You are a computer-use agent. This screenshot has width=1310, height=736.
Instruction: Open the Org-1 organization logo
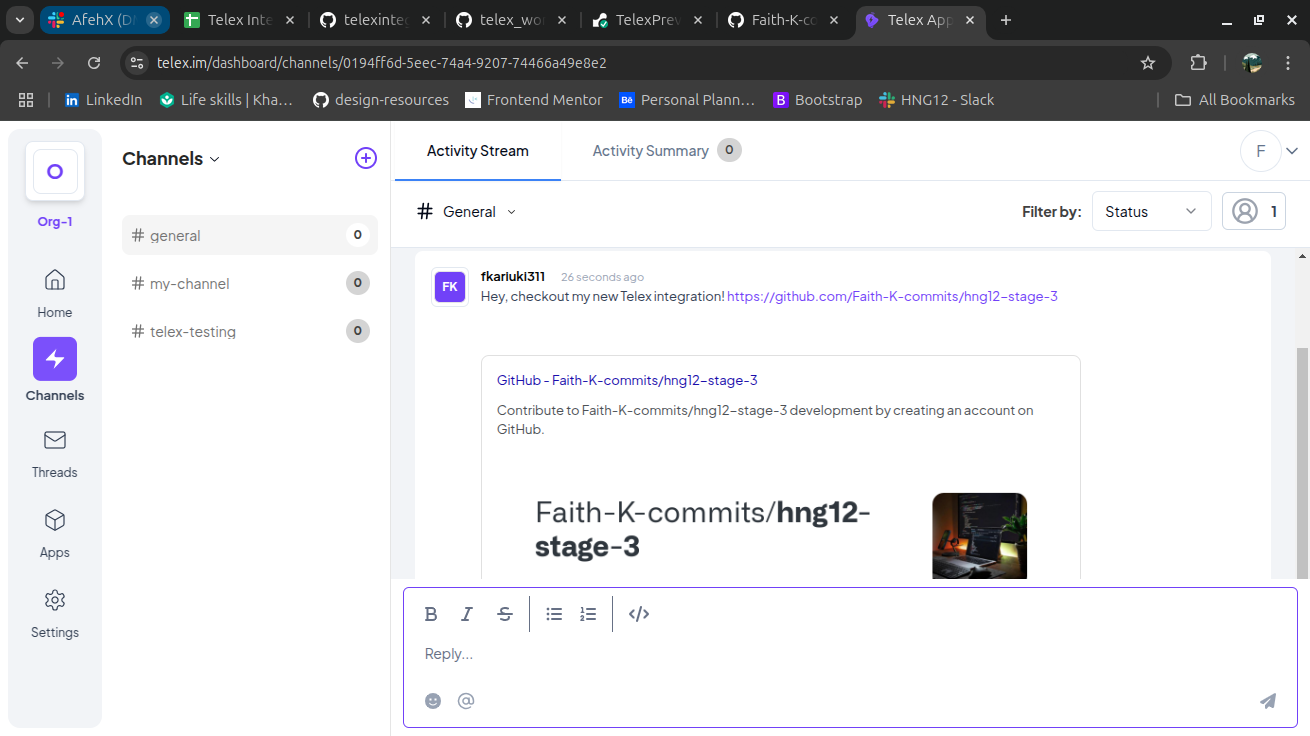(55, 171)
